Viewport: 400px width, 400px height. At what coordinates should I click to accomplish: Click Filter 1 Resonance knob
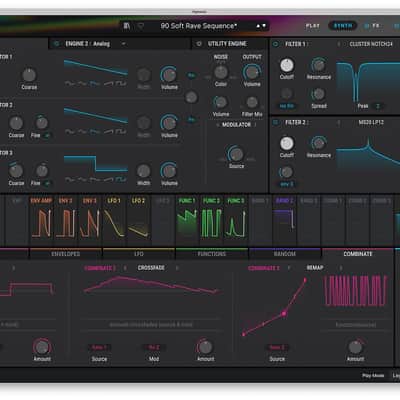pyautogui.click(x=319, y=65)
